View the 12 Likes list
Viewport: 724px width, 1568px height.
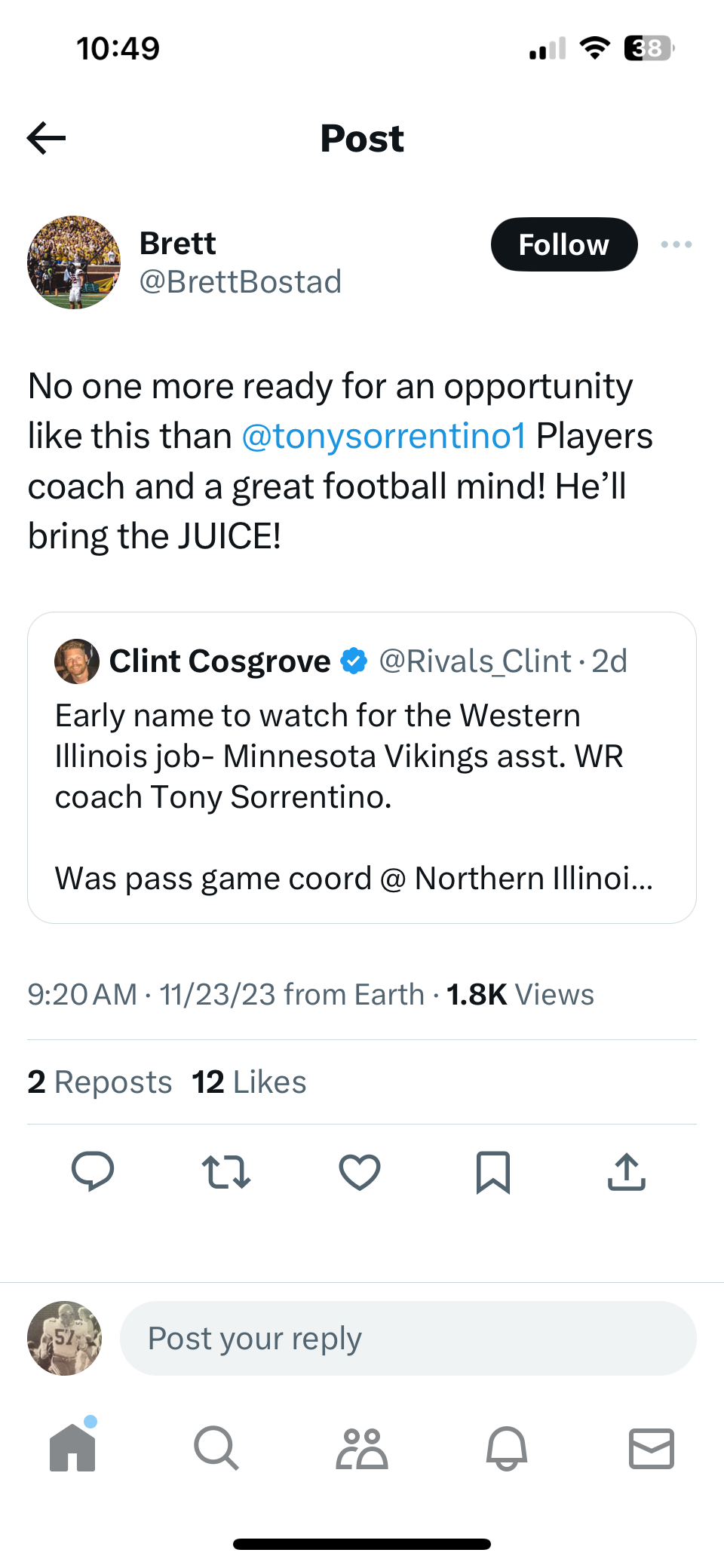pos(249,1082)
